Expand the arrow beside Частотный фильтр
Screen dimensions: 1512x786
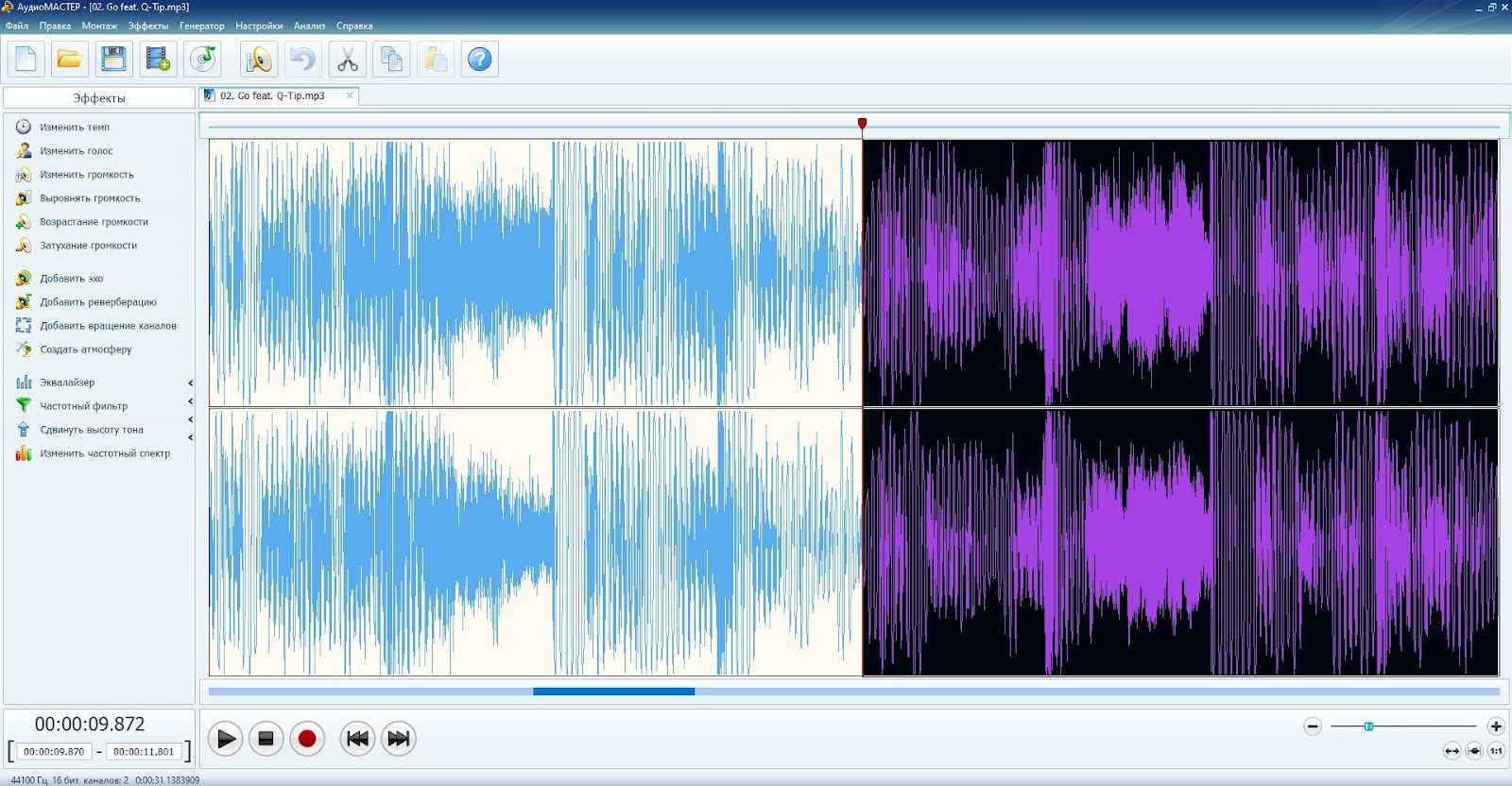pos(190,402)
